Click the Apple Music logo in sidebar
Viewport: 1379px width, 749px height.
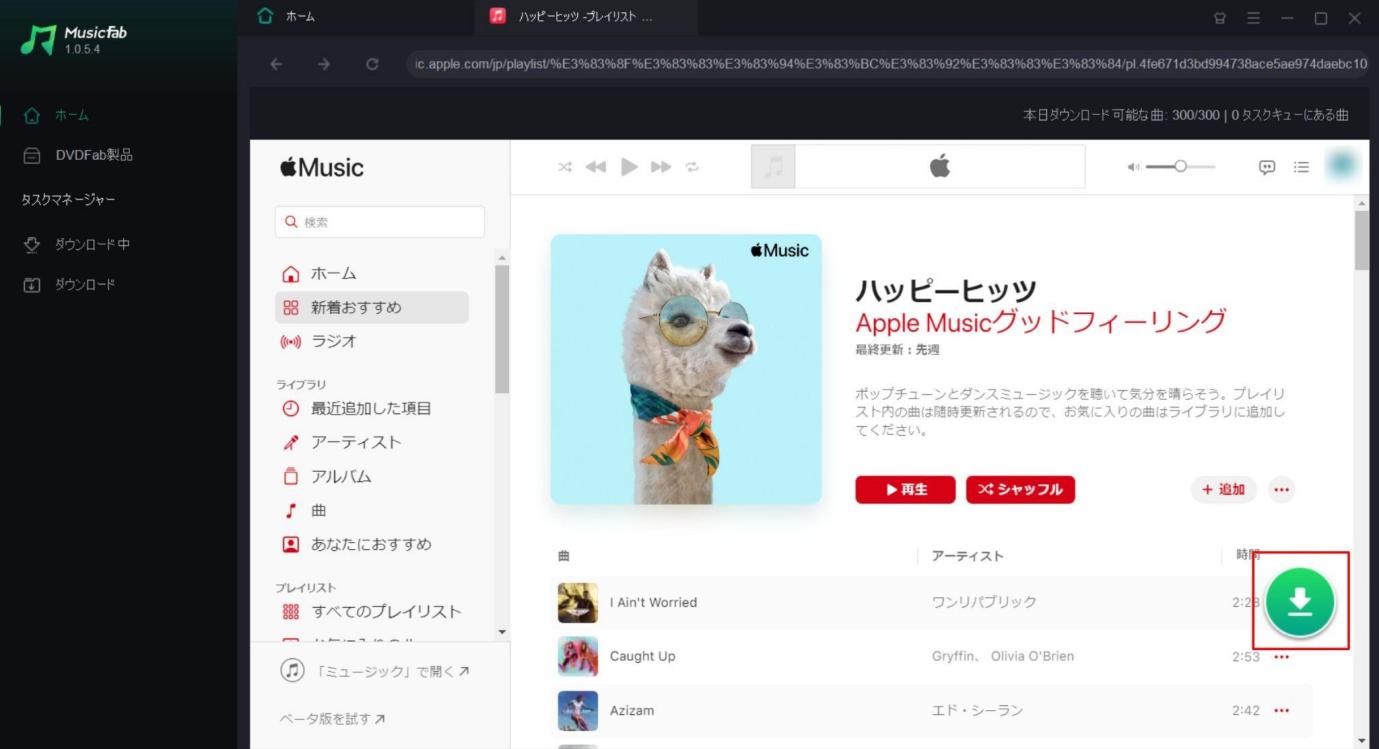(x=322, y=167)
